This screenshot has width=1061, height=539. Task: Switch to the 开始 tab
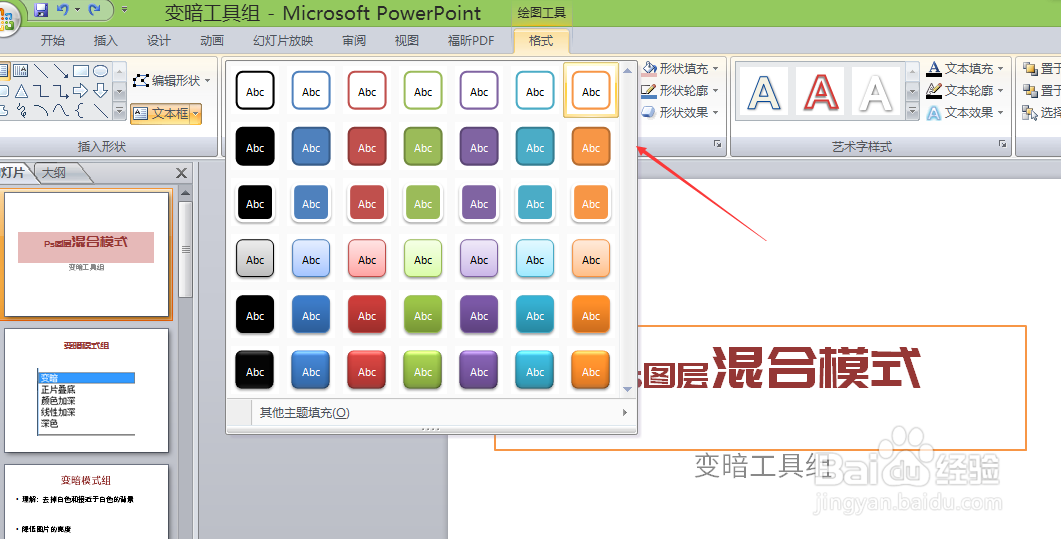pyautogui.click(x=52, y=41)
